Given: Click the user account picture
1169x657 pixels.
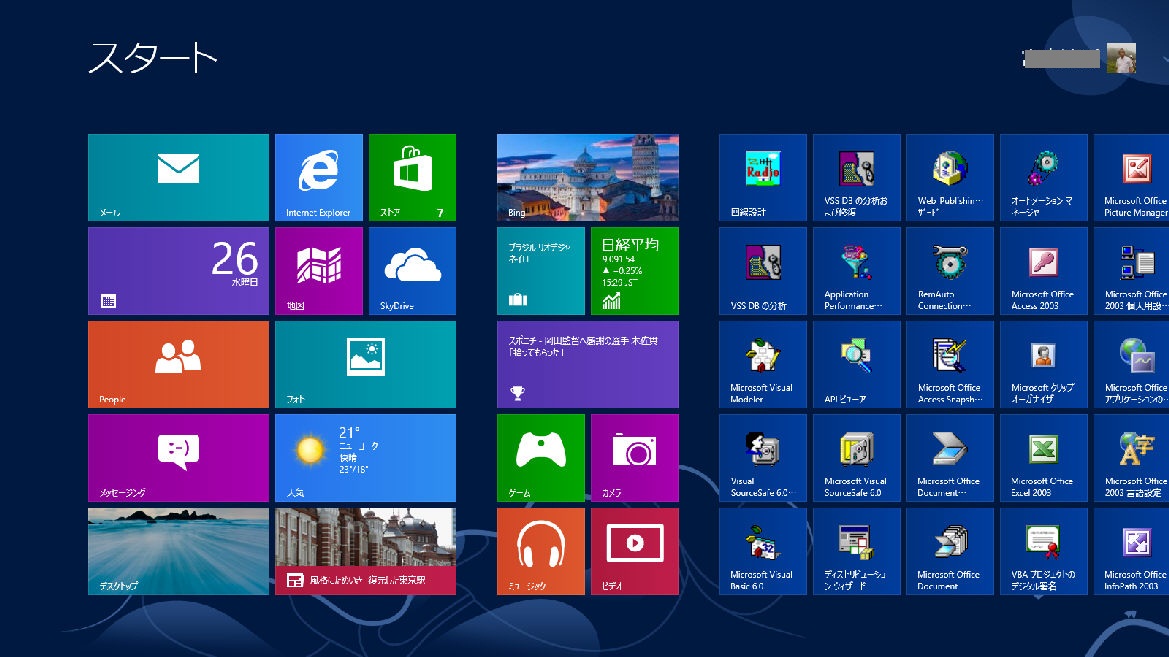Looking at the screenshot, I should click(x=1121, y=58).
